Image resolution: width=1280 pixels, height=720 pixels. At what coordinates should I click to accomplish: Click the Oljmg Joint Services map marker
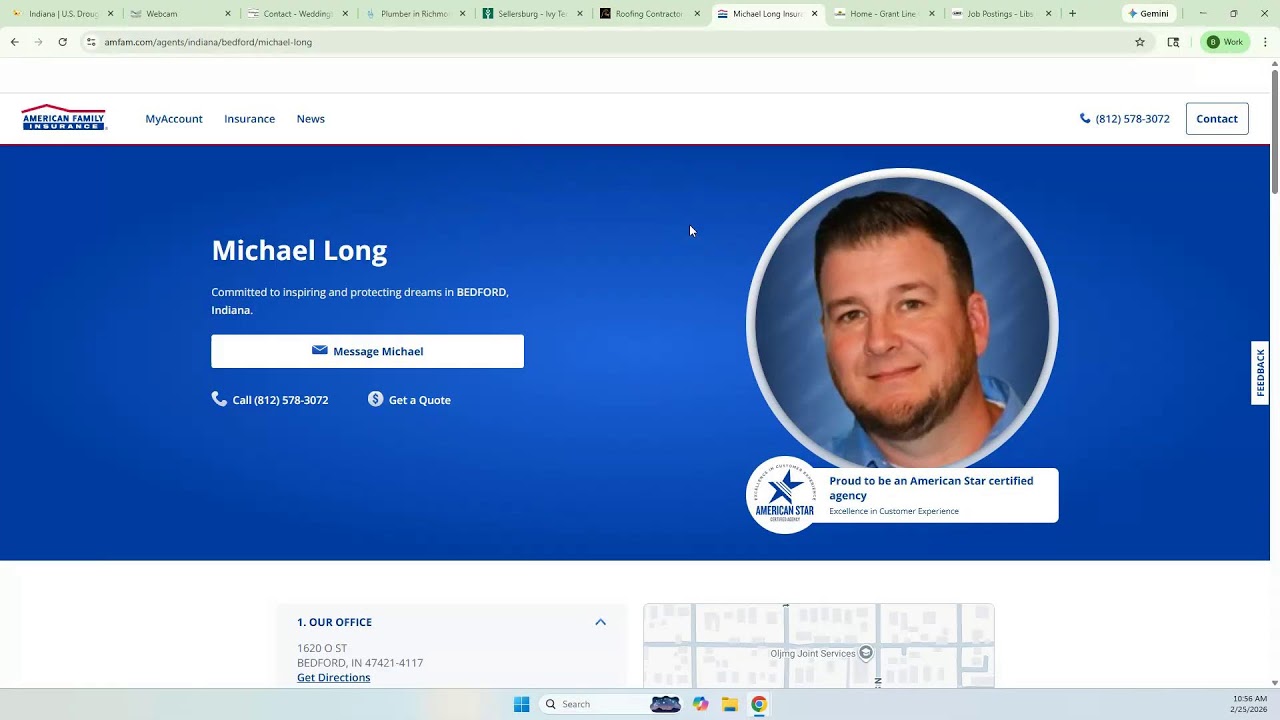(866, 653)
